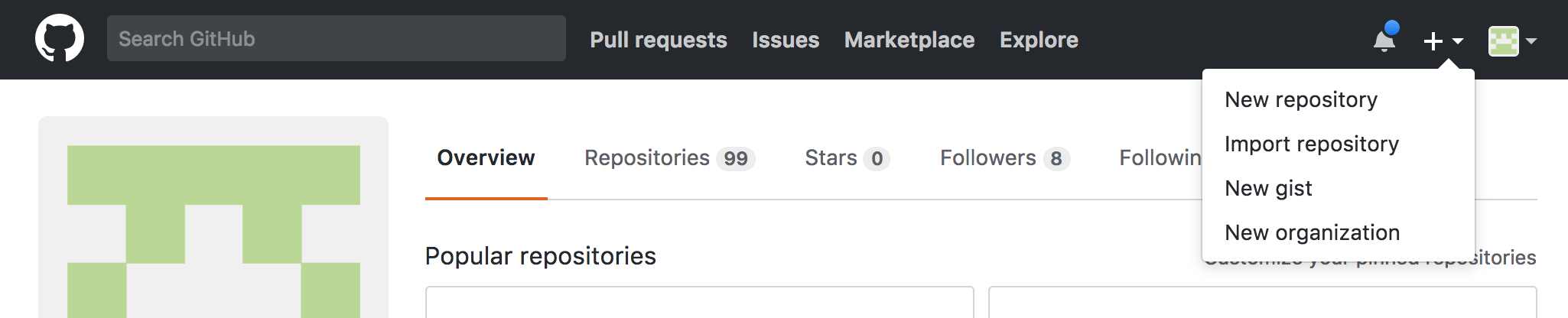Screen dimensions: 1568x318
Task: Open the notifications bell
Action: (1385, 39)
